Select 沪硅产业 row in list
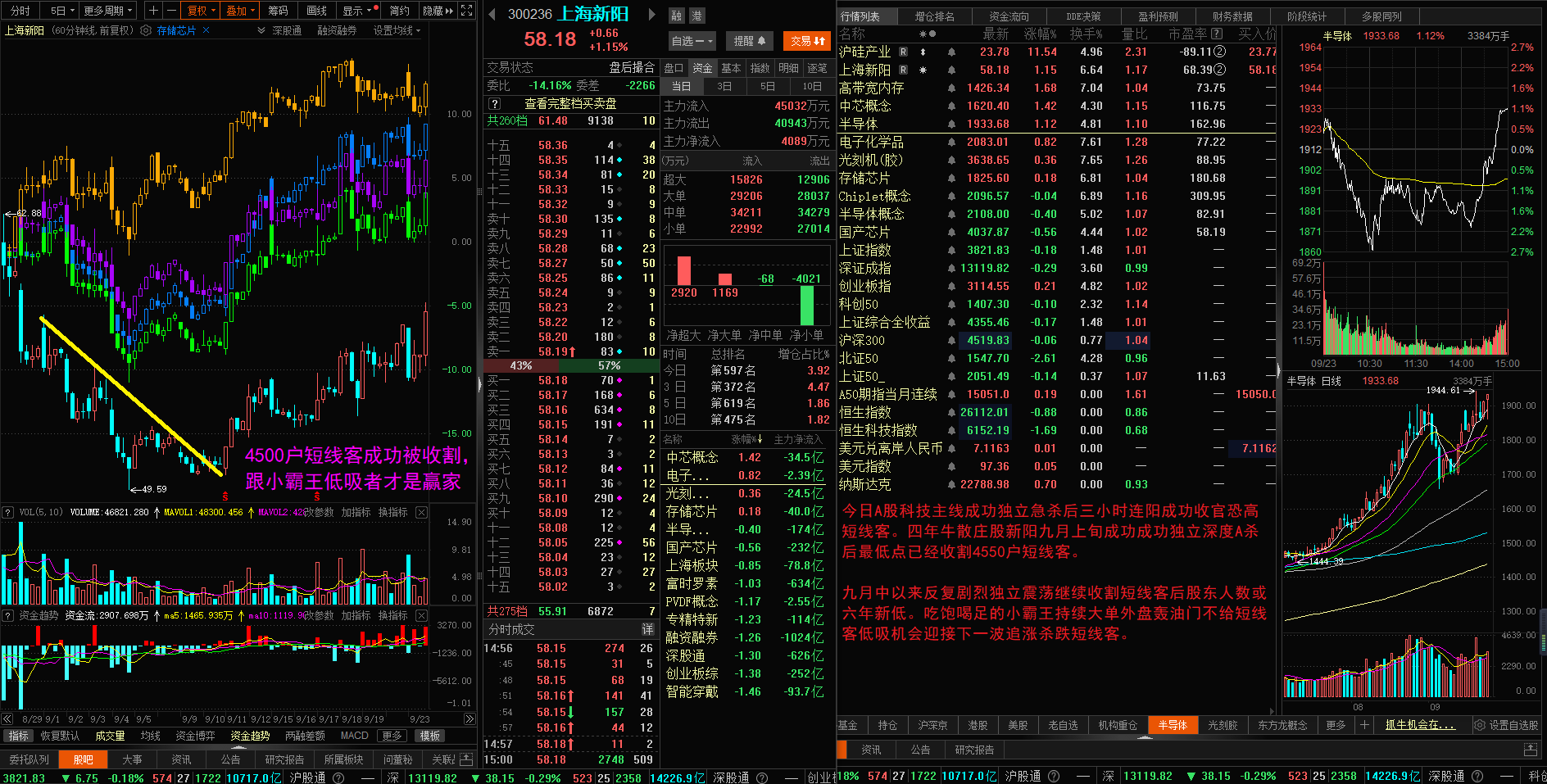This screenshot has width=1547, height=784. (x=1056, y=52)
